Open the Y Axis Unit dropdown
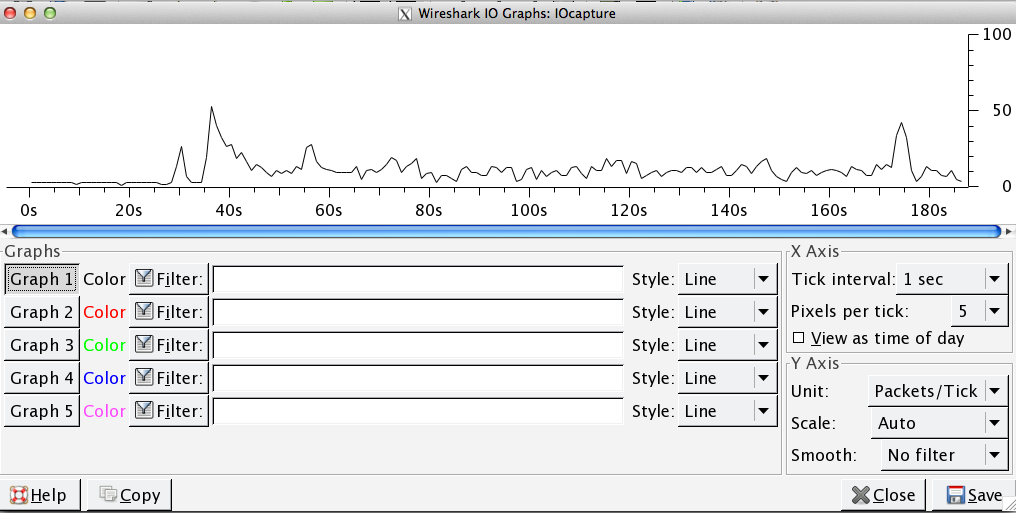The width and height of the screenshot is (1016, 513). pyautogui.click(x=938, y=391)
